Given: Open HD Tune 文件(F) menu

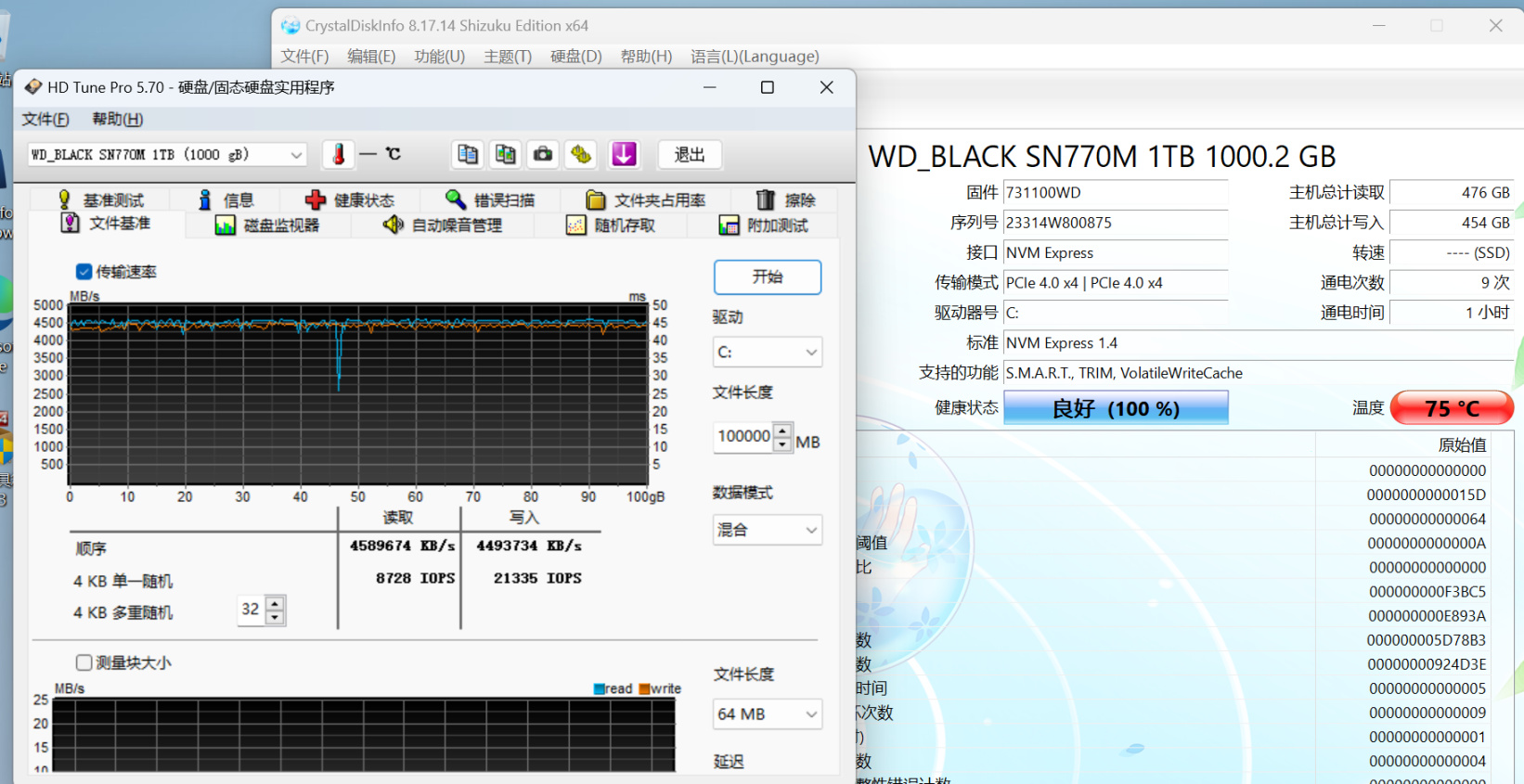Looking at the screenshot, I should 45,119.
